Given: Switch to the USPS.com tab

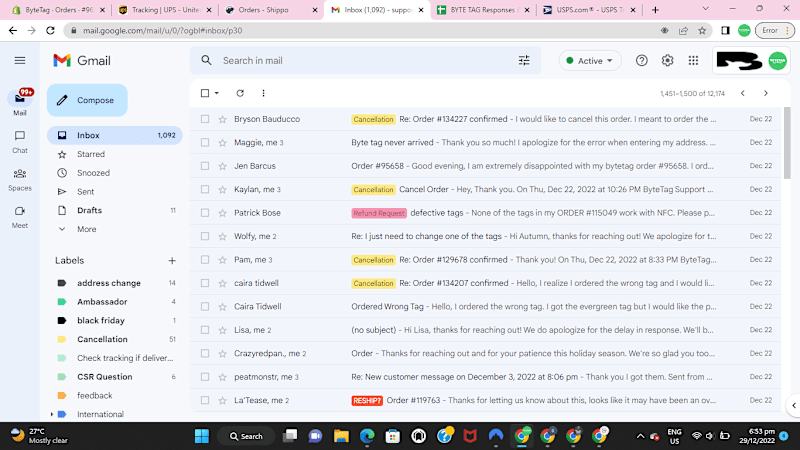Looking at the screenshot, I should (590, 10).
